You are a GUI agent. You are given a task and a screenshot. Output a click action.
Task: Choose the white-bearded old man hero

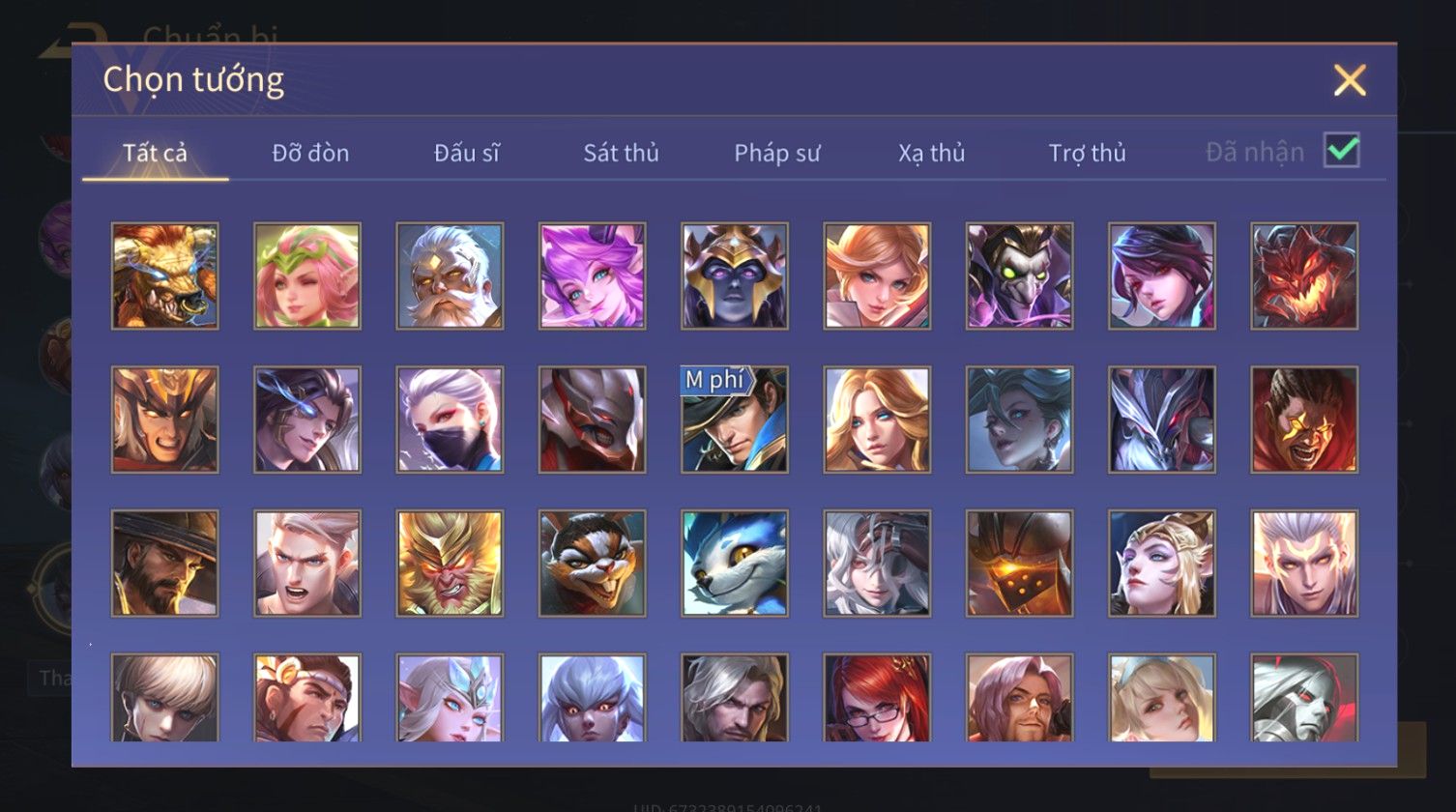pyautogui.click(x=450, y=276)
